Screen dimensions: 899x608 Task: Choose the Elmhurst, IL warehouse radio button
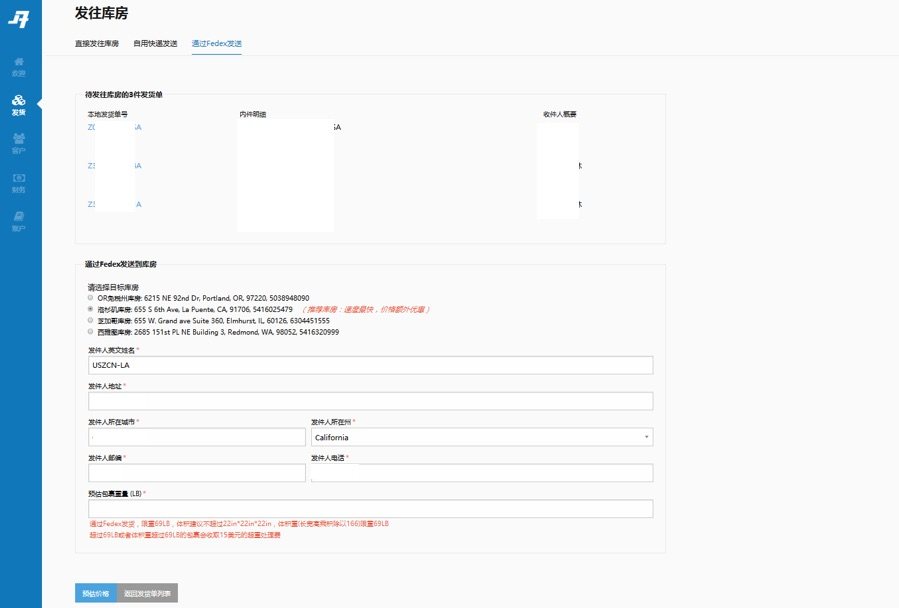tap(91, 320)
